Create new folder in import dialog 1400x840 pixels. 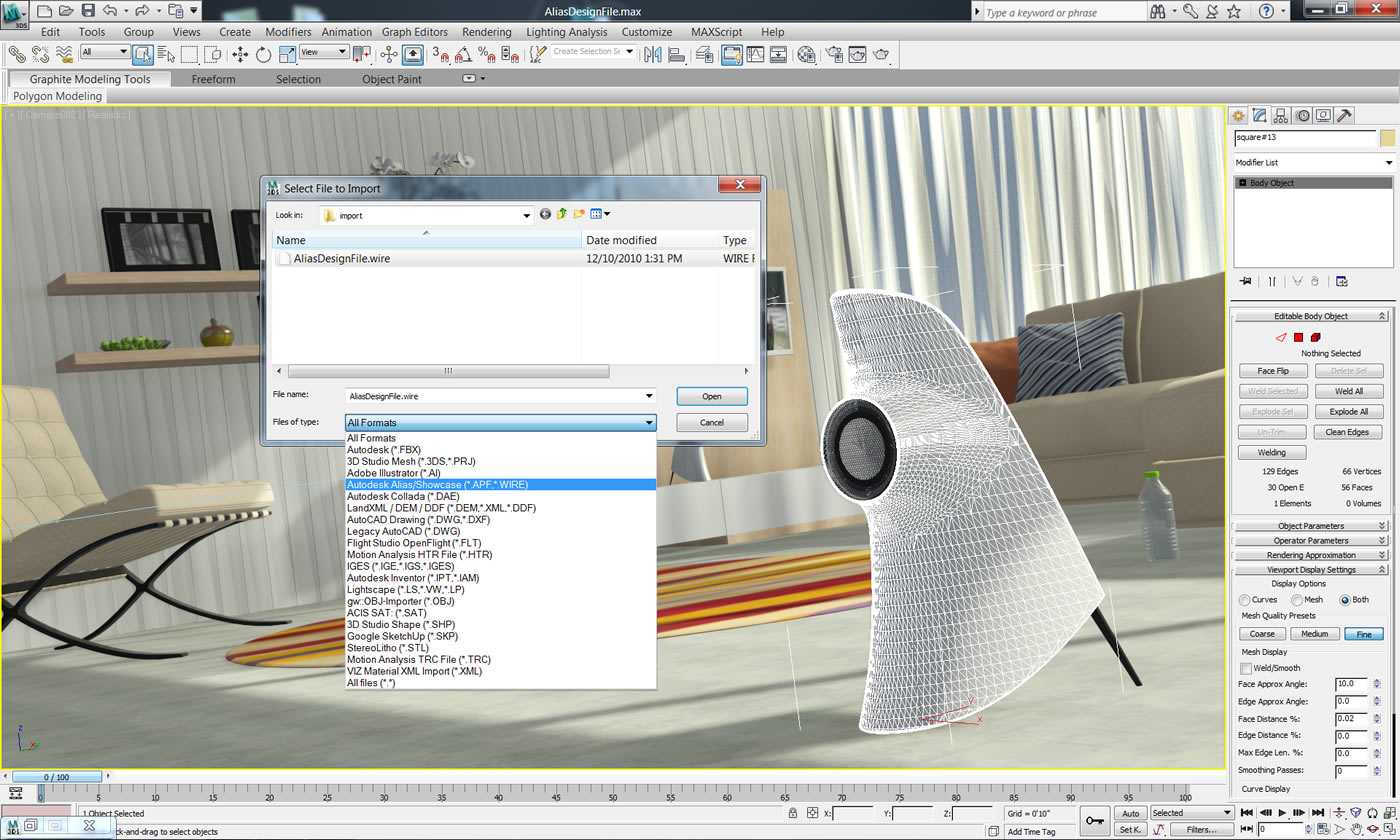coord(579,214)
